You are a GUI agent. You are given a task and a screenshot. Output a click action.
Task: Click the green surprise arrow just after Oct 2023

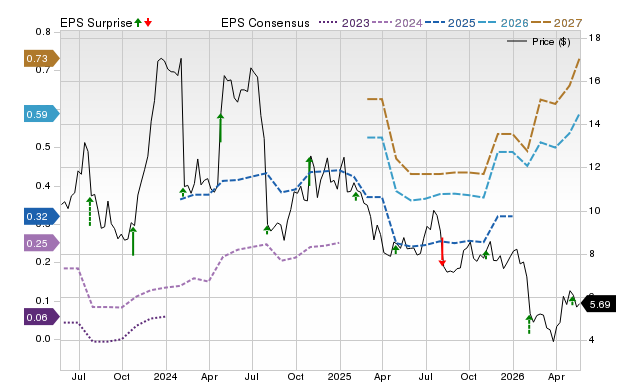(x=133, y=241)
